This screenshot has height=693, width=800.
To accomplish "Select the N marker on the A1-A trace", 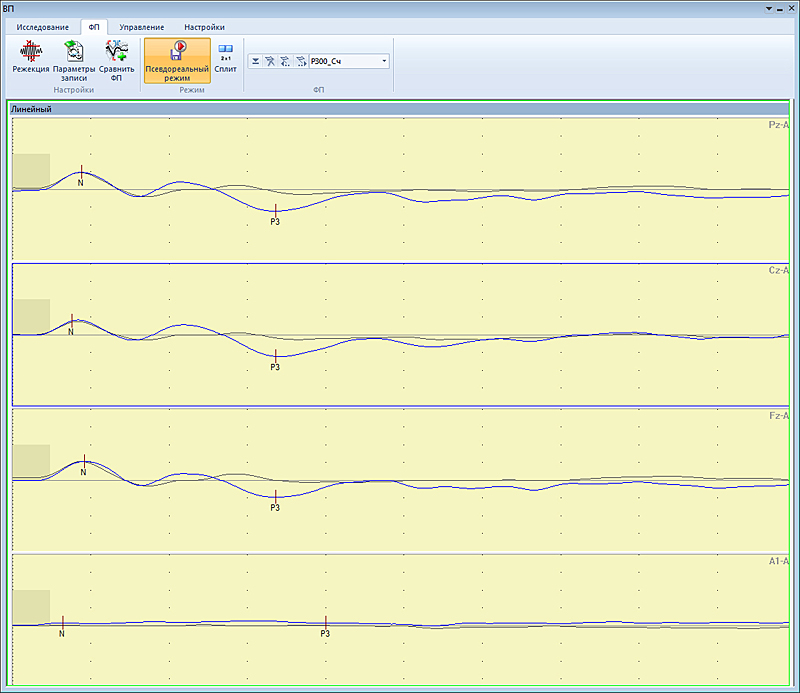I will [x=62, y=627].
